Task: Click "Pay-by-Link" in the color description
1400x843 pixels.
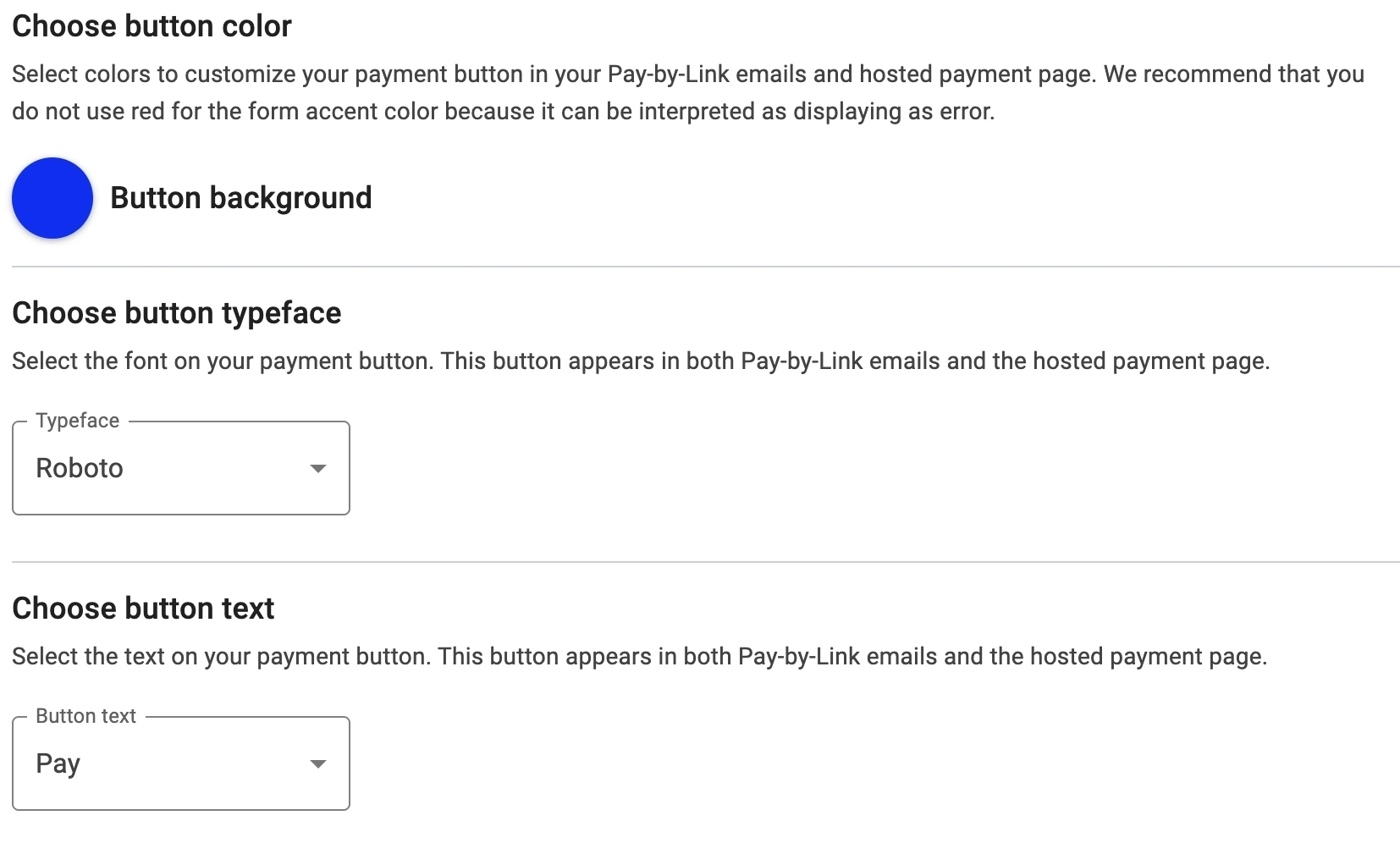Action: [669, 74]
